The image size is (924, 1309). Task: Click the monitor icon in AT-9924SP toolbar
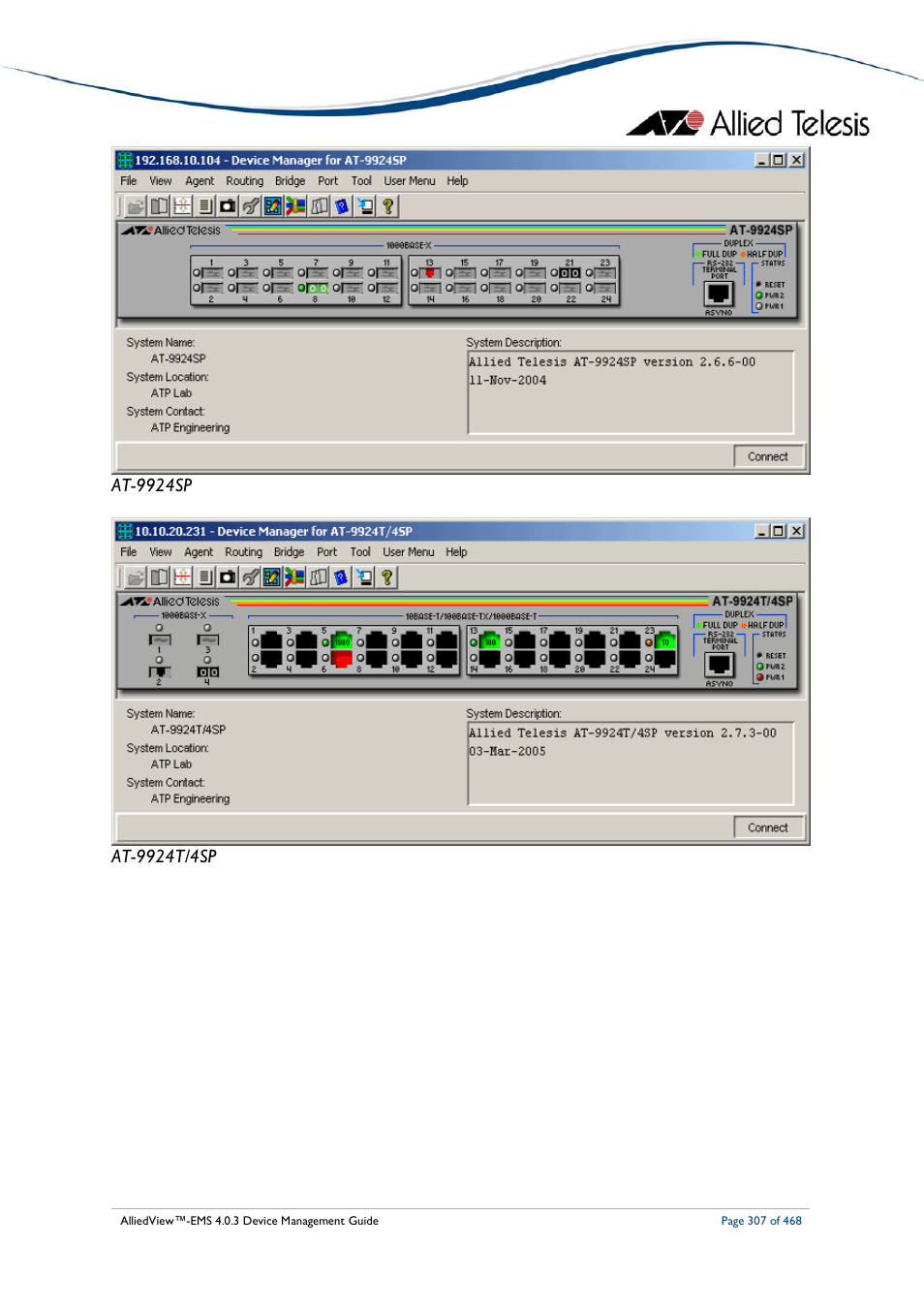tap(365, 206)
